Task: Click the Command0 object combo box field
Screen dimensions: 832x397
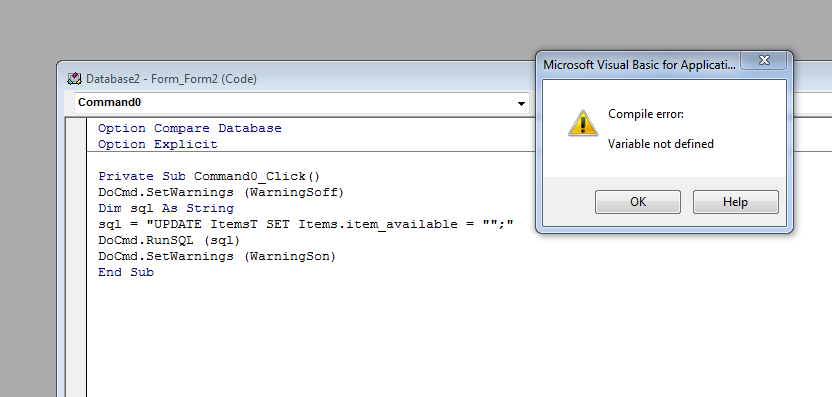Action: click(x=302, y=102)
